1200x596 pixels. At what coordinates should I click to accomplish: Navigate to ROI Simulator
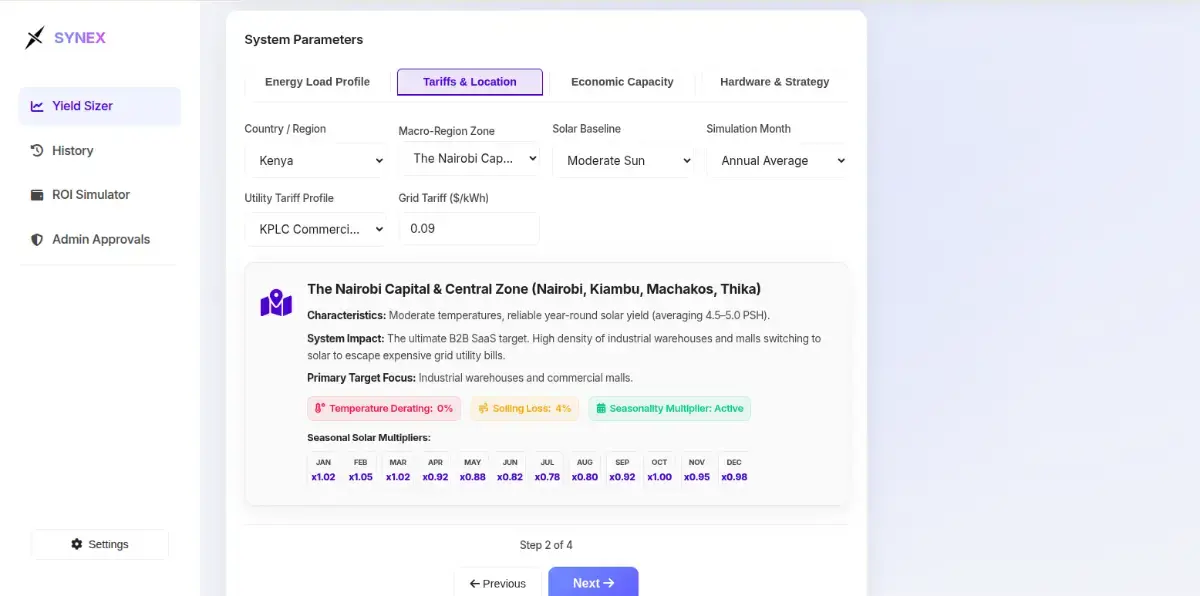[x=99, y=195]
